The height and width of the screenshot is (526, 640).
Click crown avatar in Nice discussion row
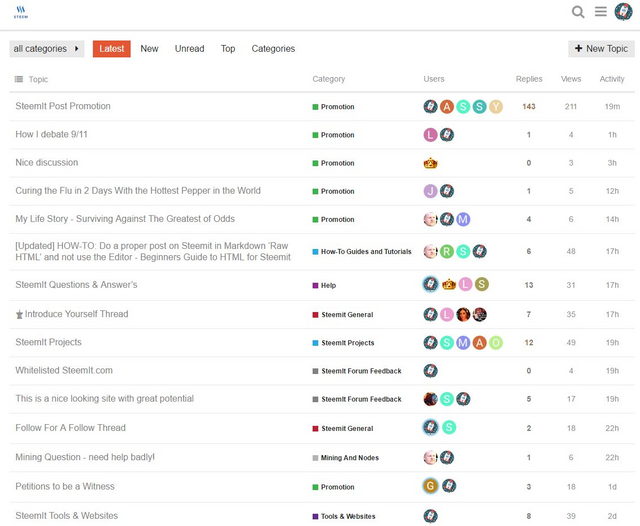430,163
